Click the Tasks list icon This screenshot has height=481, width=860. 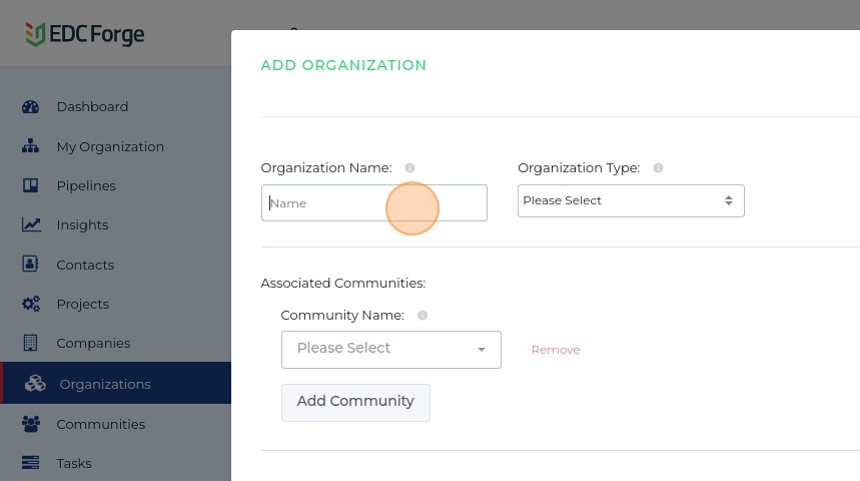tap(30, 463)
